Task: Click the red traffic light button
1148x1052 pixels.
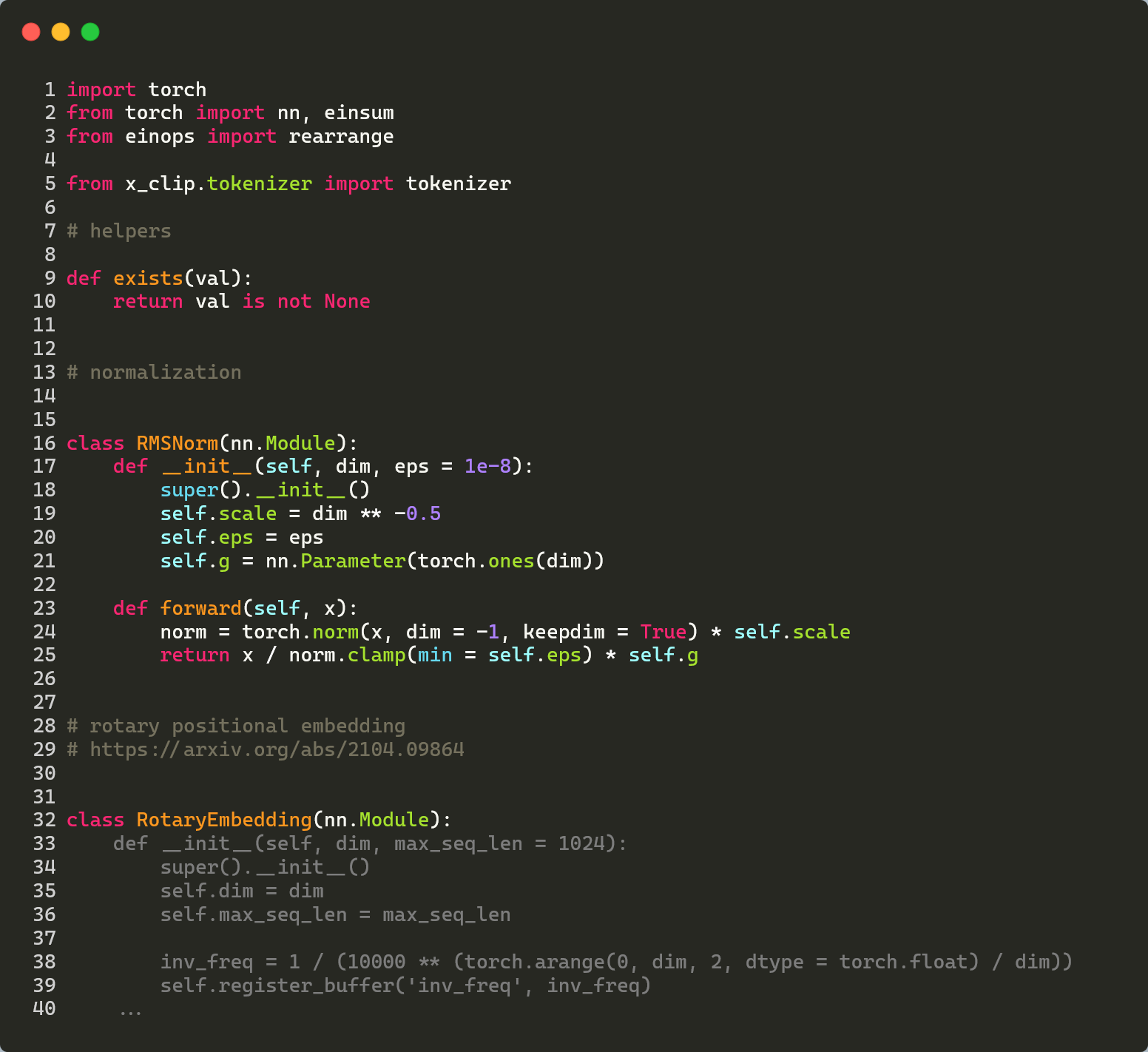Action: [31, 32]
